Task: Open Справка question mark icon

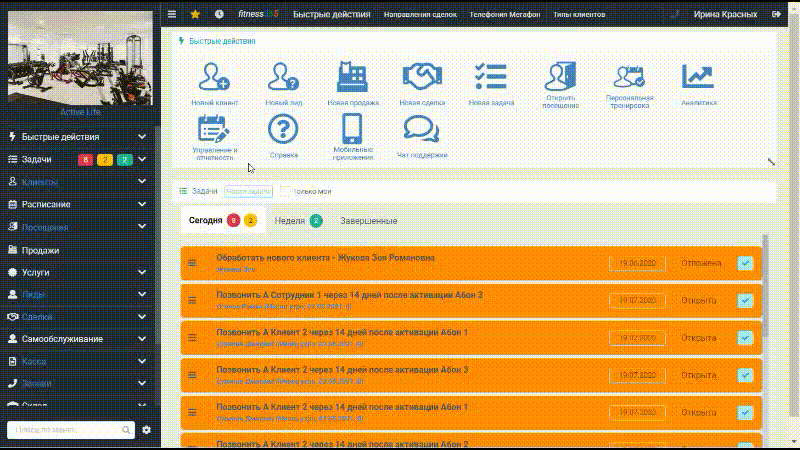Action: coord(284,129)
